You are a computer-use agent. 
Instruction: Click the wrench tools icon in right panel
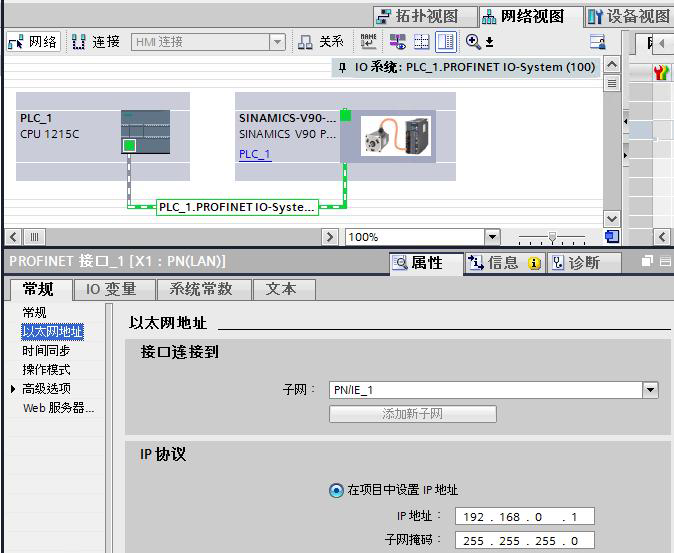662,72
